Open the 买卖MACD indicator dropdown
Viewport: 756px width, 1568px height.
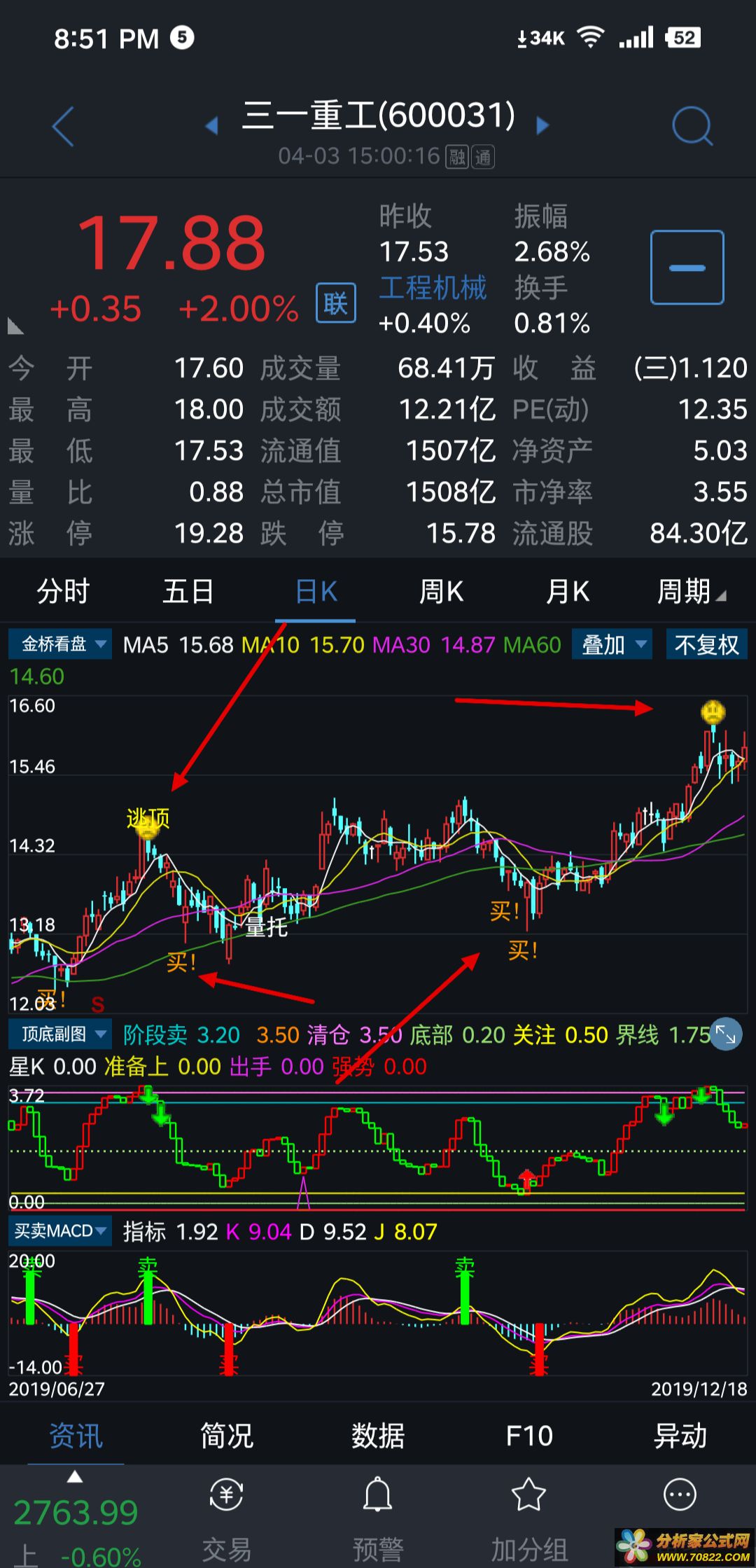(60, 1230)
